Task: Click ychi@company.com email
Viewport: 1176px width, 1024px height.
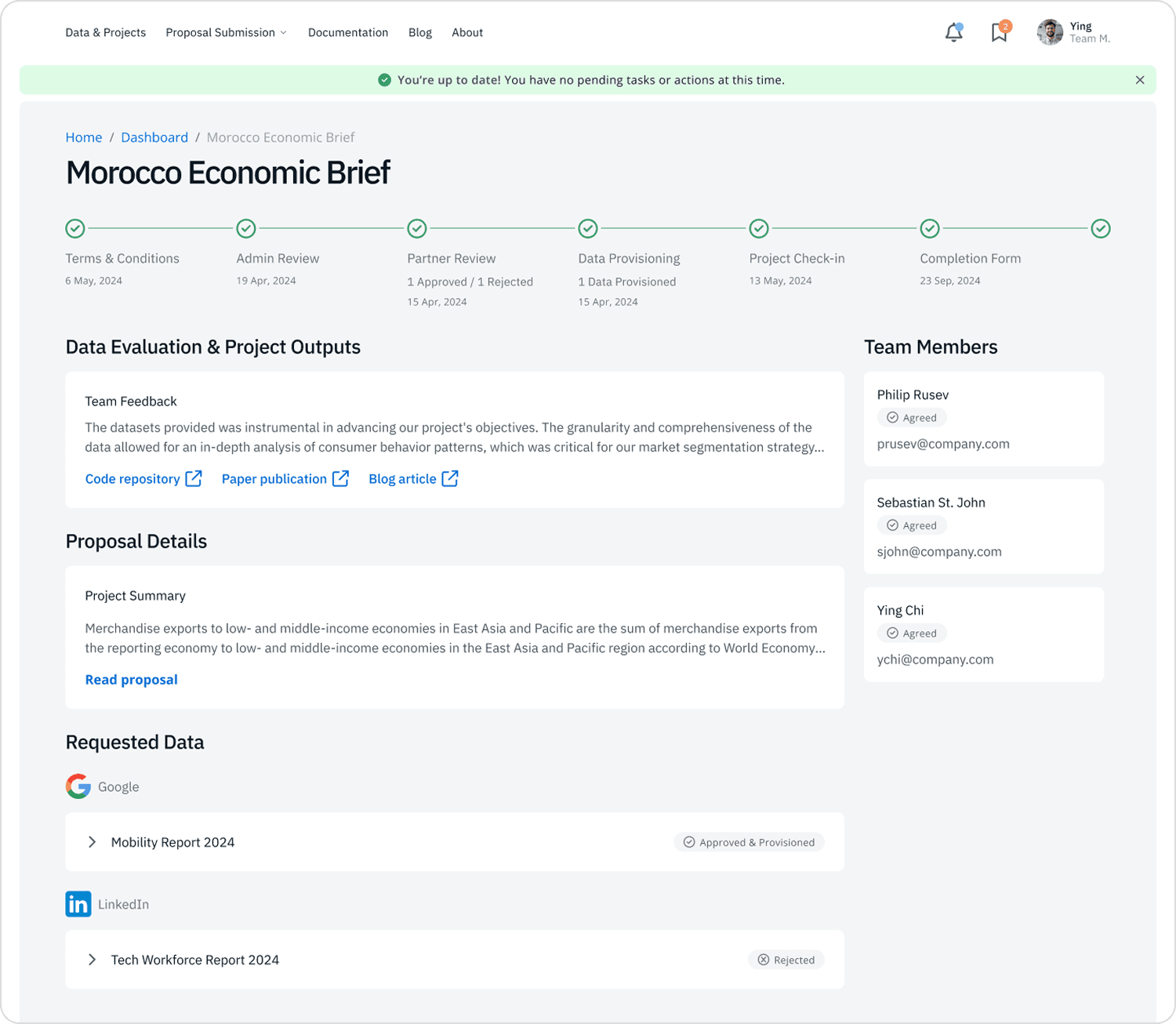Action: 935,660
